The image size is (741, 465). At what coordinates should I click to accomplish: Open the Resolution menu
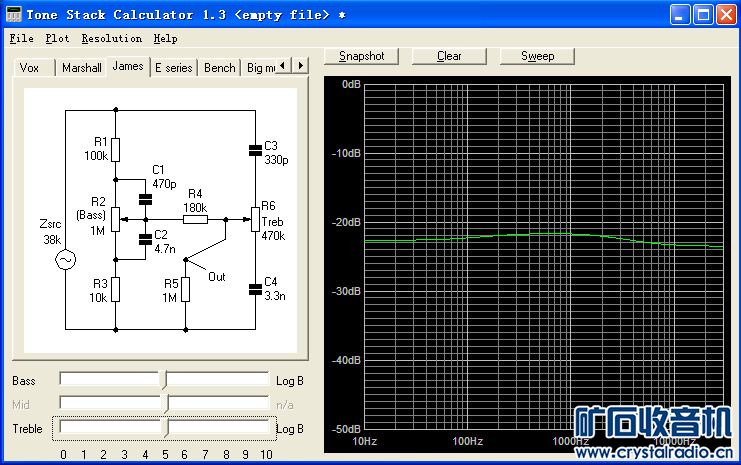[x=111, y=39]
